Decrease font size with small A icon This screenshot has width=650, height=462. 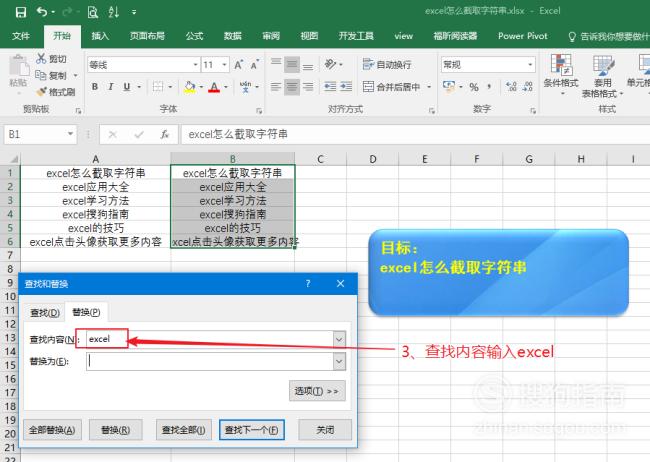pos(255,65)
